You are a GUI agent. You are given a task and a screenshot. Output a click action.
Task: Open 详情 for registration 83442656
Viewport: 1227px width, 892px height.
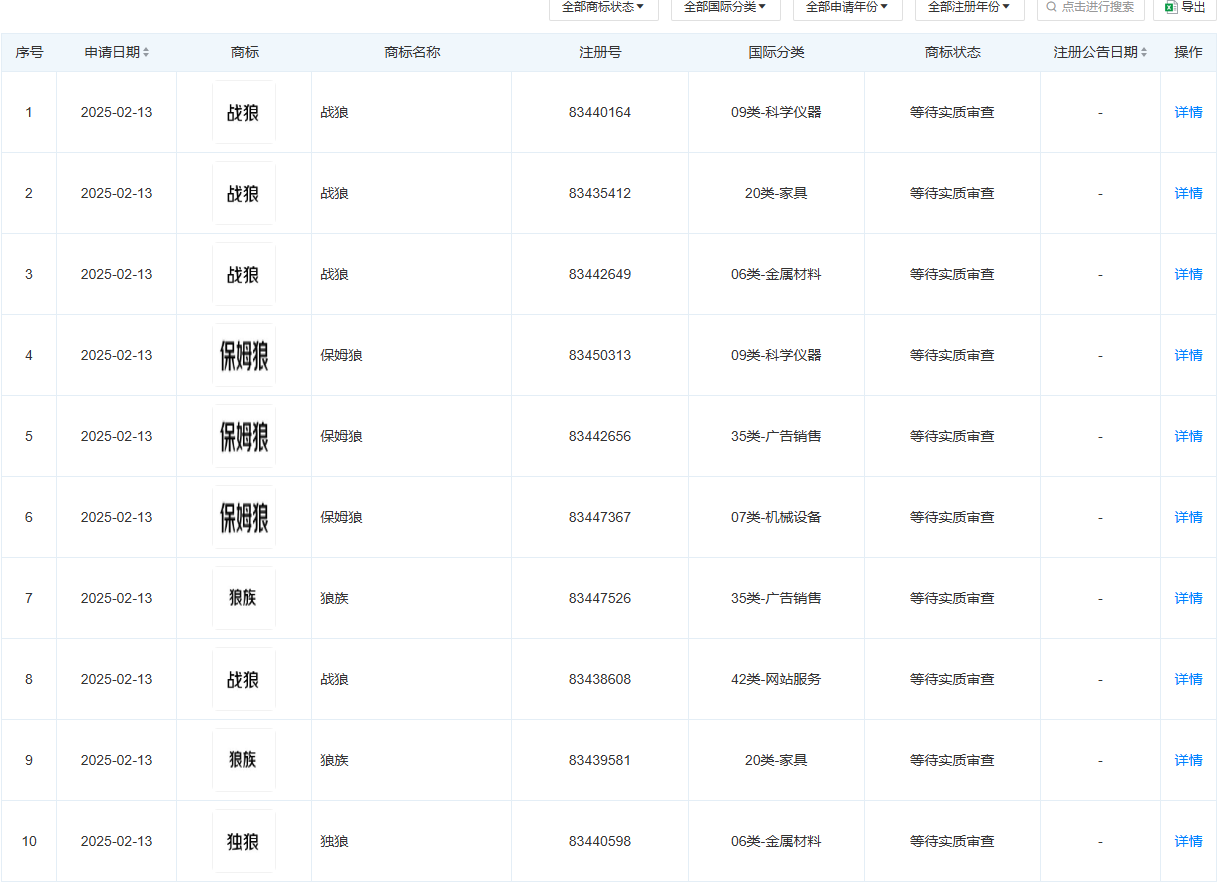pyautogui.click(x=1188, y=436)
